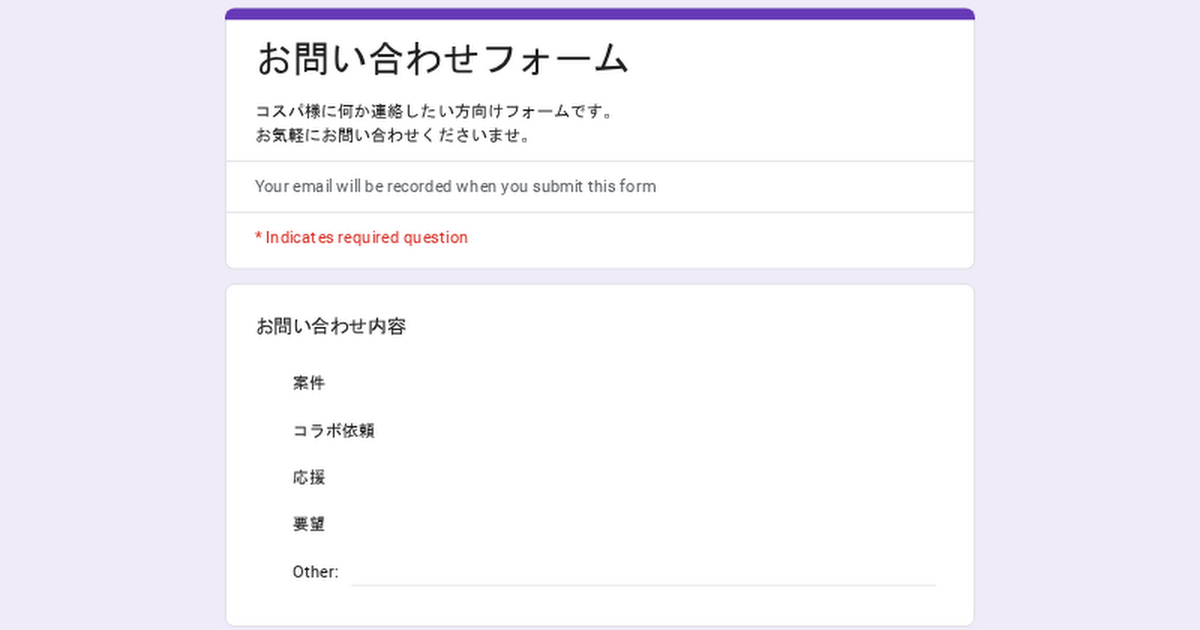Click the description line mentioning コスパ様
This screenshot has height=630, width=1200.
pyautogui.click(x=434, y=111)
